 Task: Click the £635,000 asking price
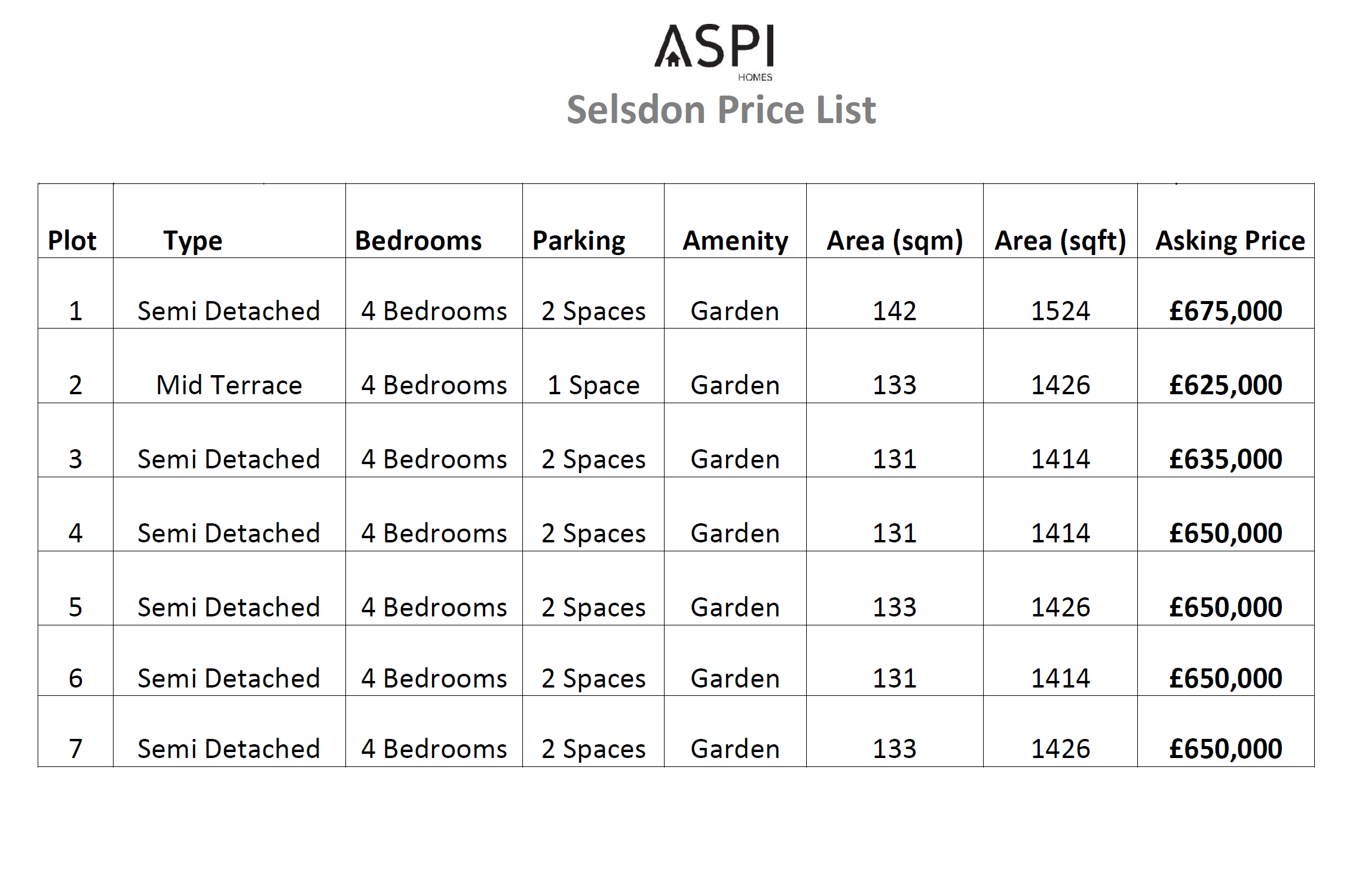(1226, 459)
